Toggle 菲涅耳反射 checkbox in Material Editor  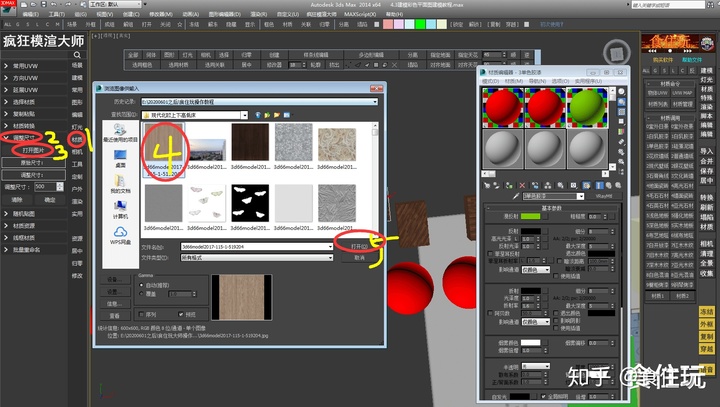[x=490, y=254]
